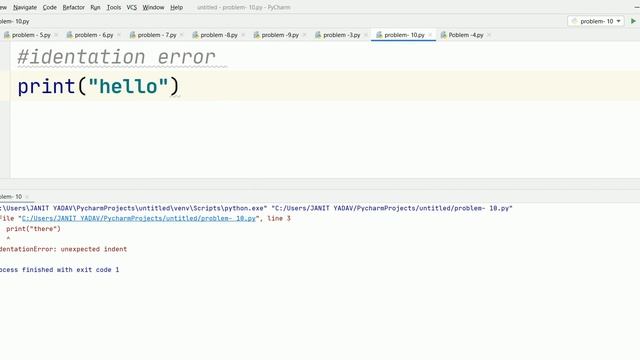Open the traceback link to problem- 10.py
Viewport: 640px width, 360px height.
[139, 219]
